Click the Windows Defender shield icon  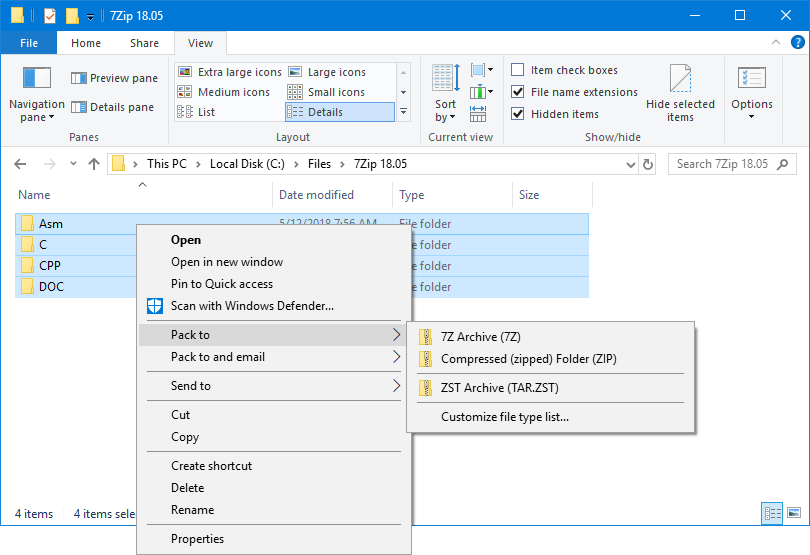pos(154,306)
